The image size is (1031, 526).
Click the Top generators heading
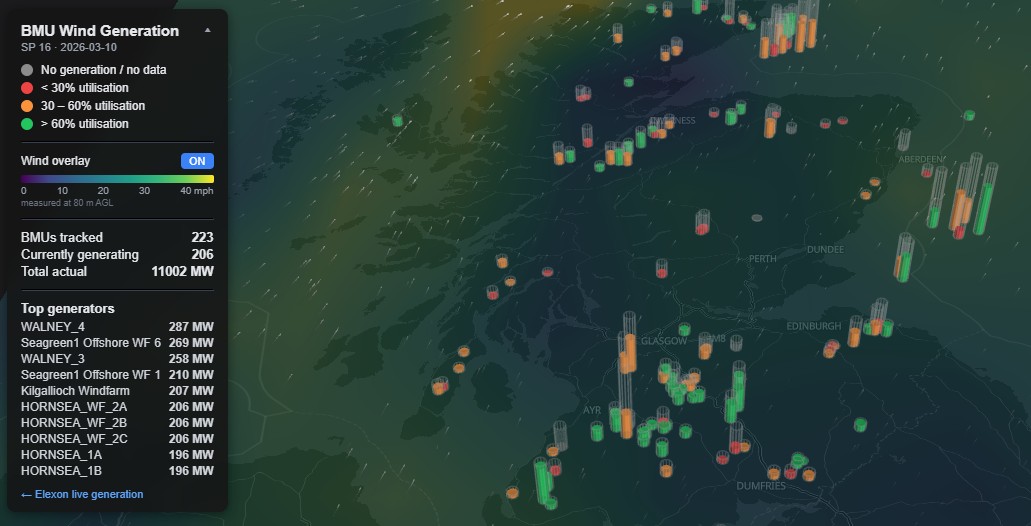[68, 308]
